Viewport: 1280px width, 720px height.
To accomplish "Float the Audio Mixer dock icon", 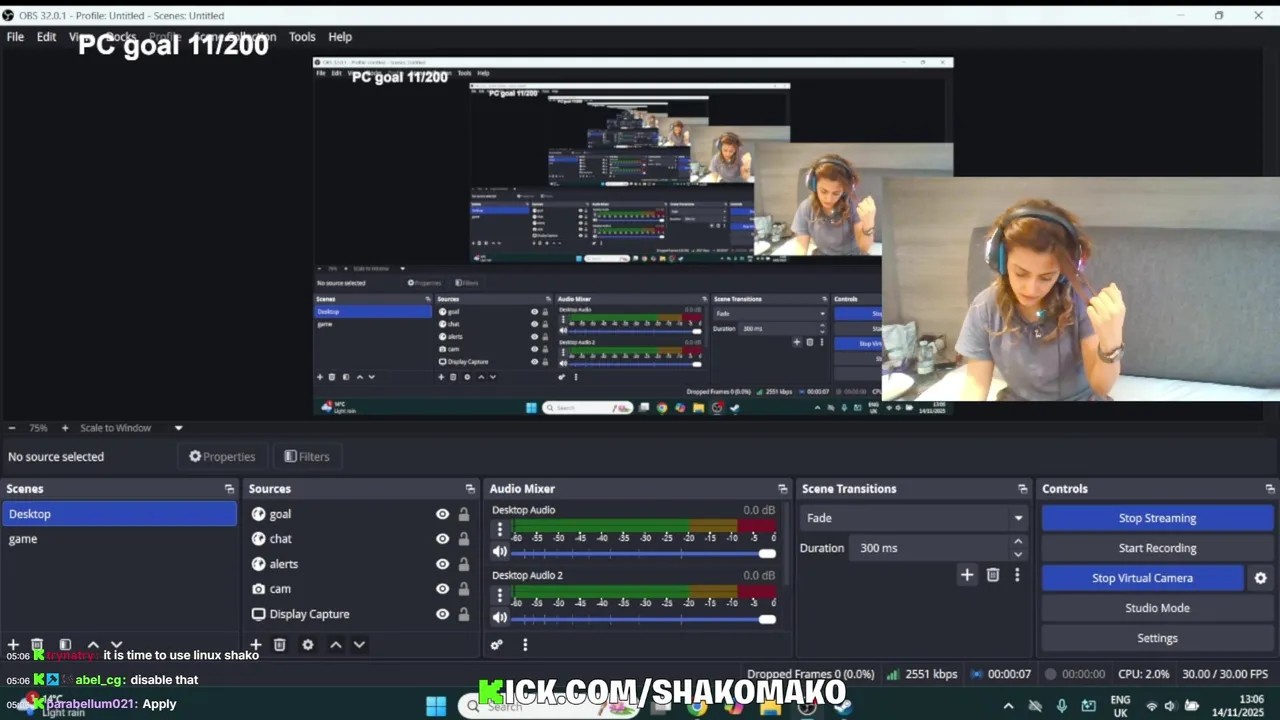I will [783, 489].
